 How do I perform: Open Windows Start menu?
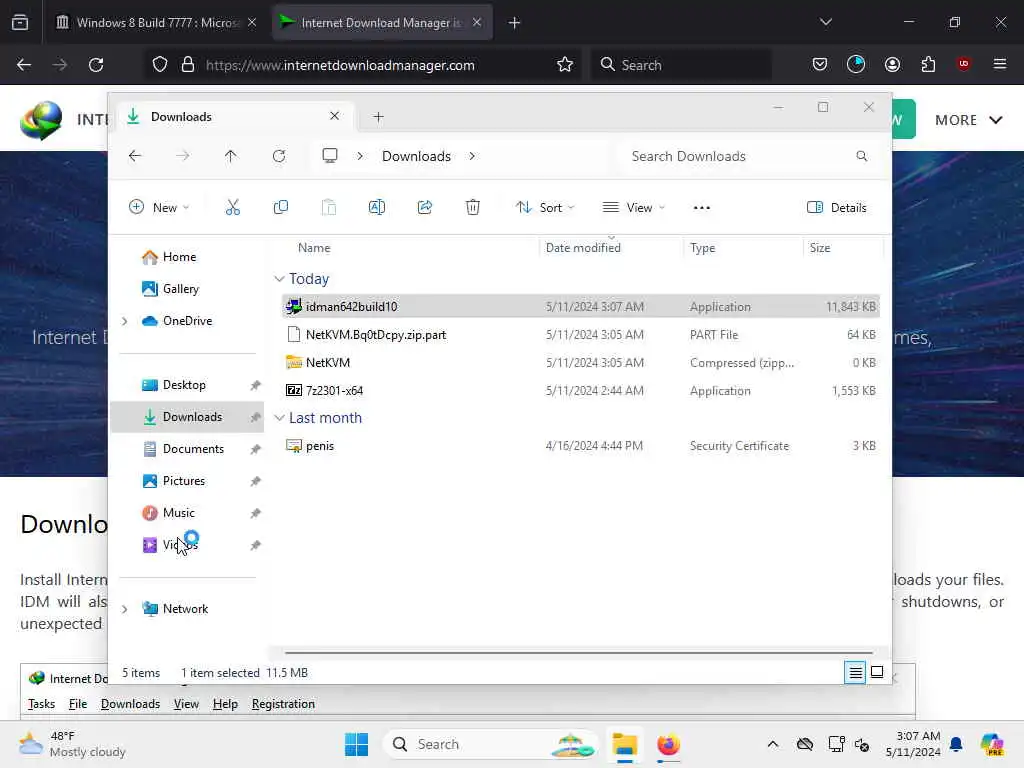click(x=356, y=744)
